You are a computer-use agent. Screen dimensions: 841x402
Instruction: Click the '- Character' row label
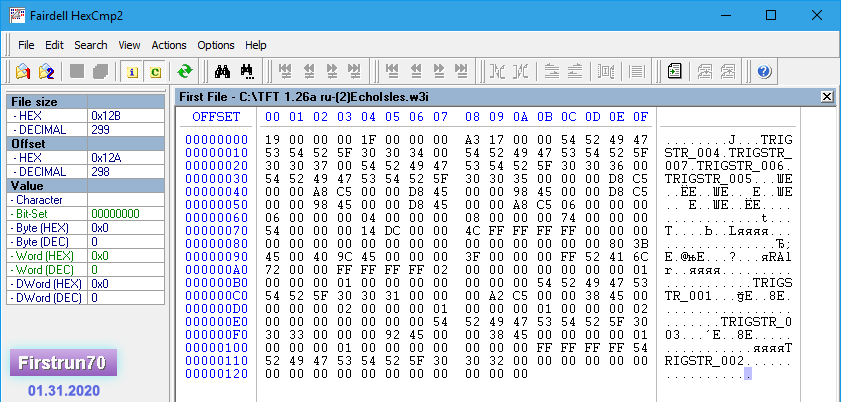(x=36, y=200)
